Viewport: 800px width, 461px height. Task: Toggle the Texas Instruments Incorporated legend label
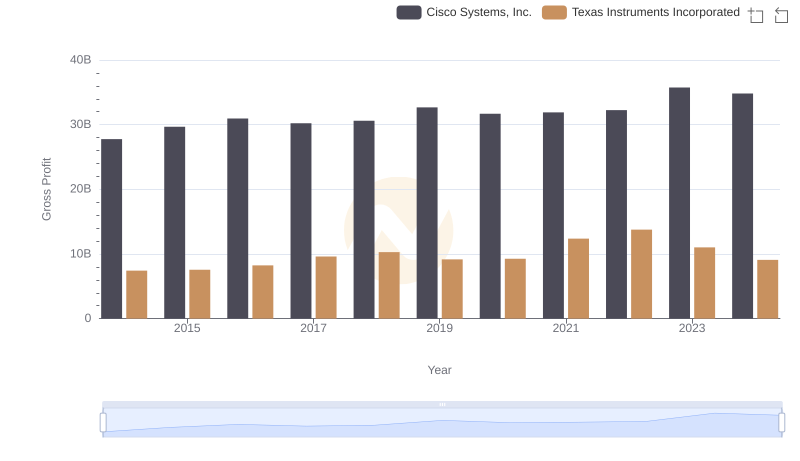pyautogui.click(x=656, y=12)
